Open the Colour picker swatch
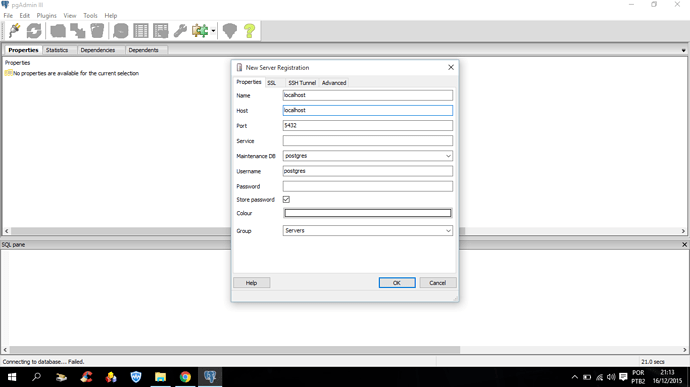 pyautogui.click(x=367, y=213)
